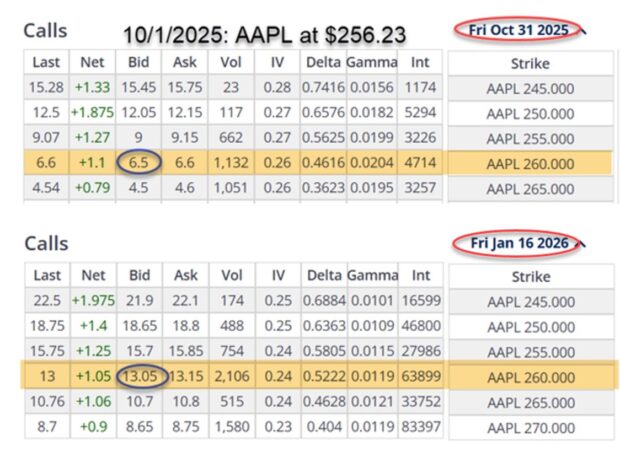The image size is (620, 452).
Task: Click the Strike header in October table
Action: coord(529,63)
